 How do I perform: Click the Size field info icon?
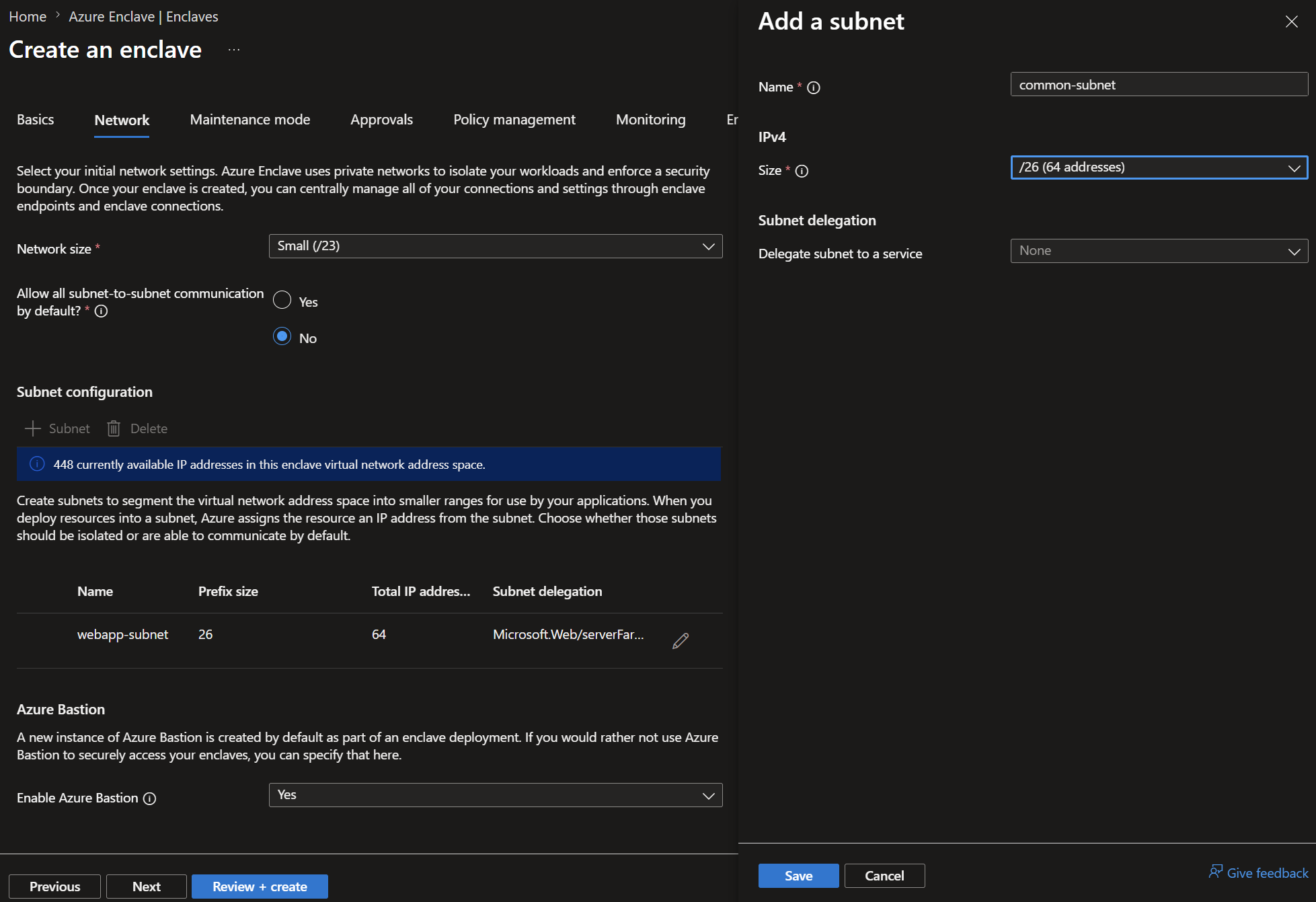pyautogui.click(x=802, y=171)
